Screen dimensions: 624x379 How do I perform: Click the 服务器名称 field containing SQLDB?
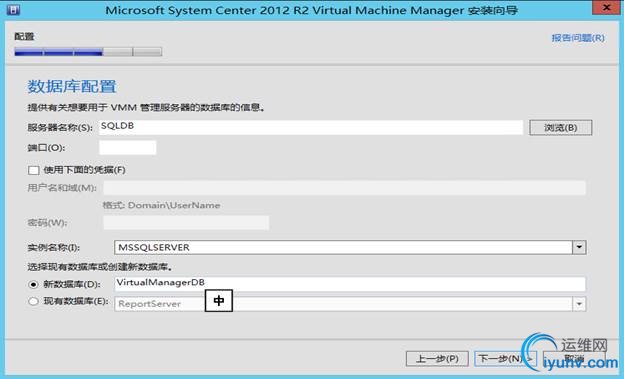pos(310,127)
